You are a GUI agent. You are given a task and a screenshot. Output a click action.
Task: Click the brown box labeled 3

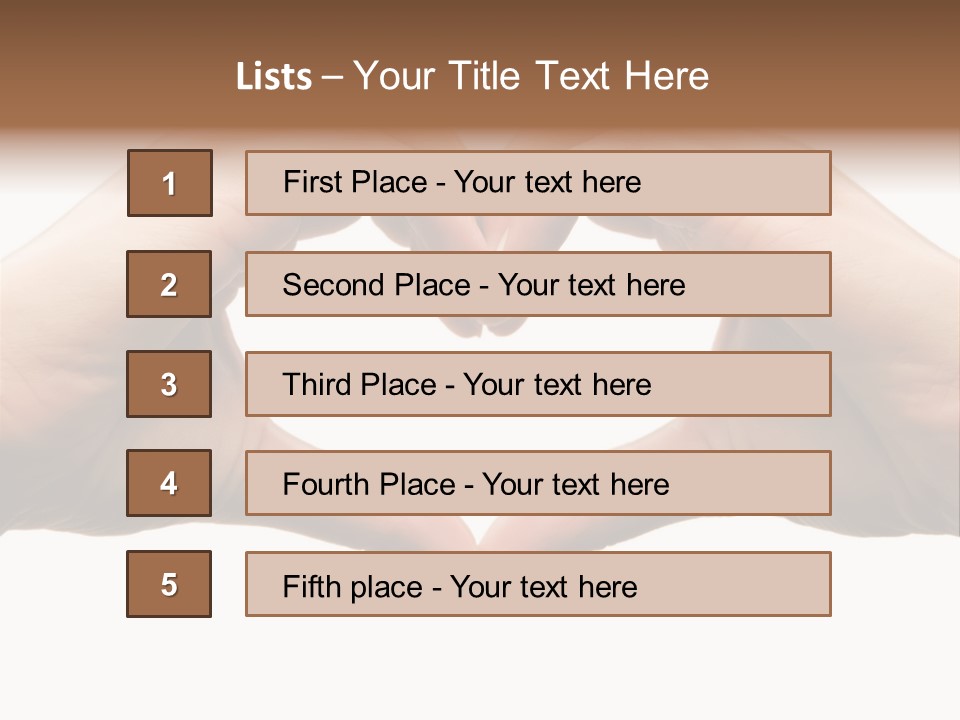click(x=169, y=384)
